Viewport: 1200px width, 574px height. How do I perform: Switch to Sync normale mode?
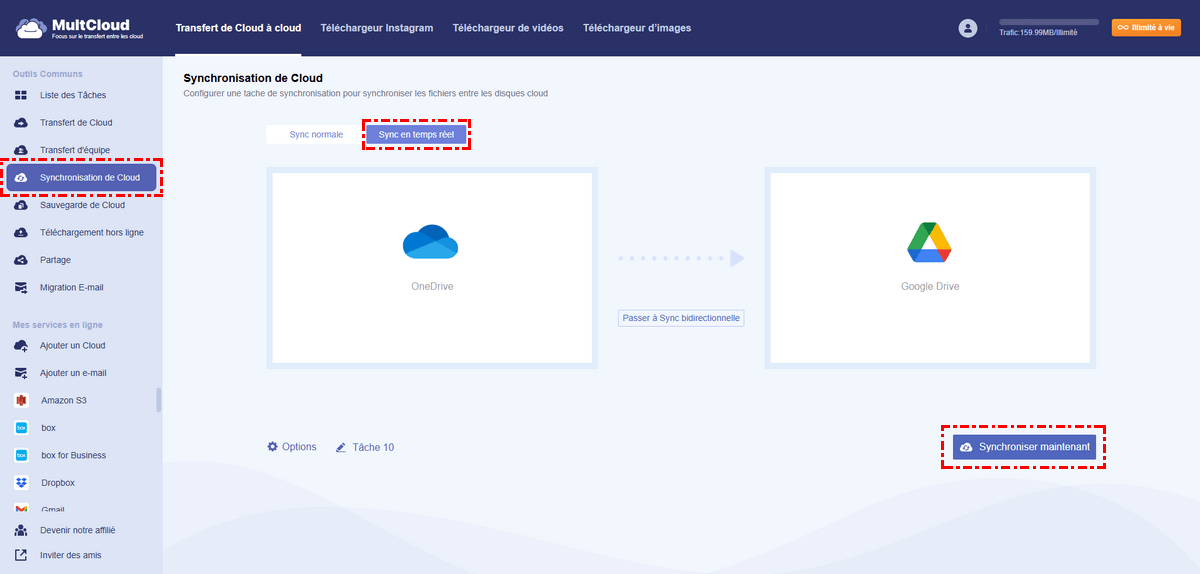point(316,134)
